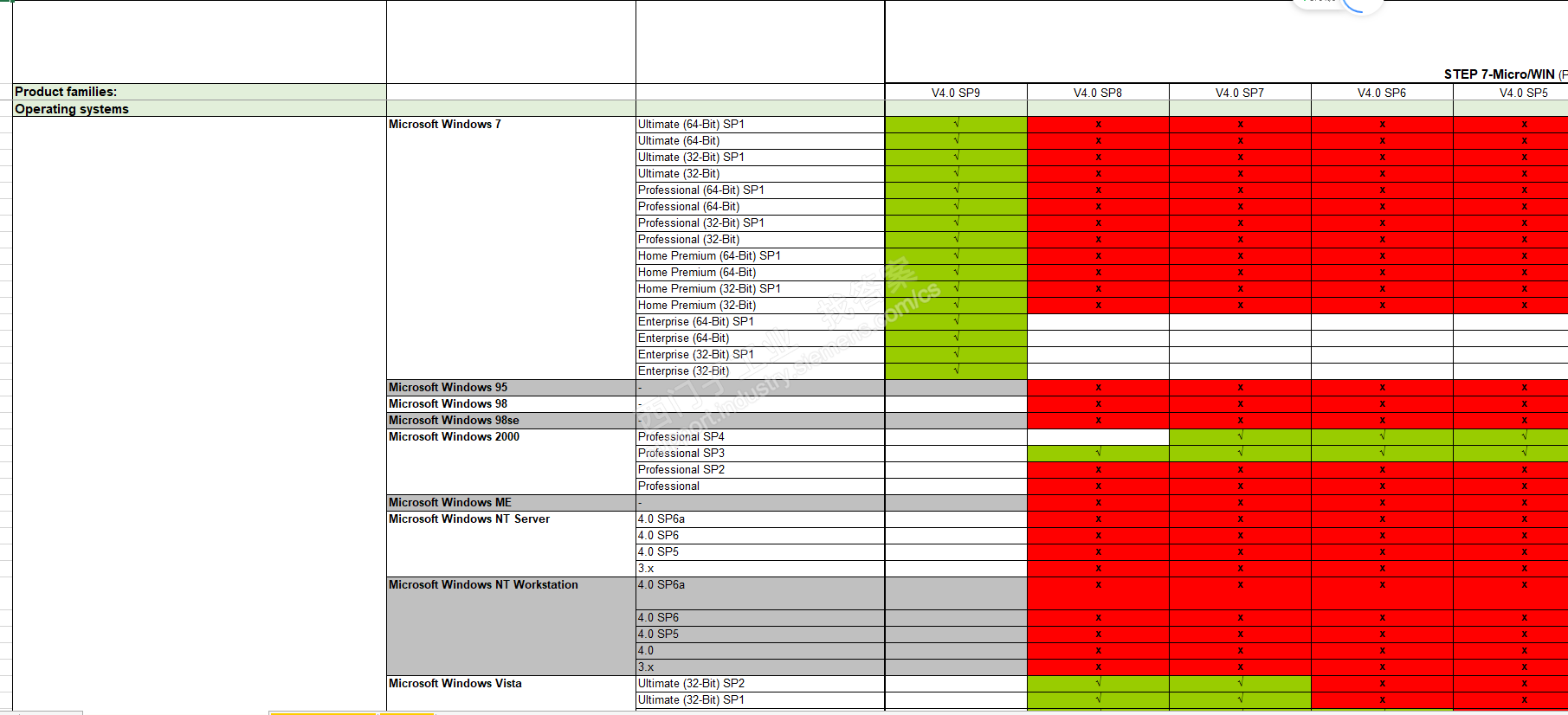Screen dimensions: 1568x715
Task: Select V4.0 SP6 x mark in Professional SP2 row
Action: tap(1383, 470)
